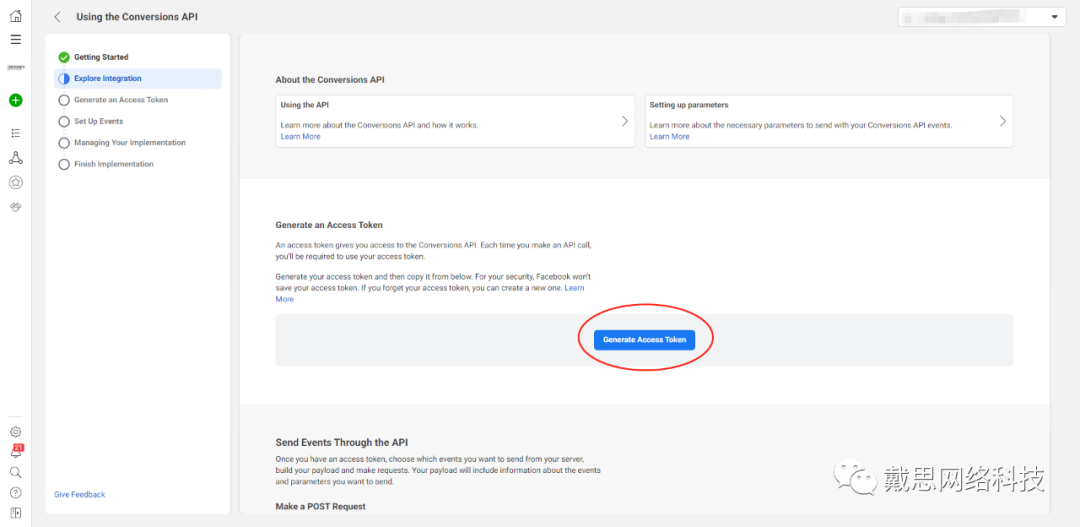Click the Give Feedback link

pos(80,495)
